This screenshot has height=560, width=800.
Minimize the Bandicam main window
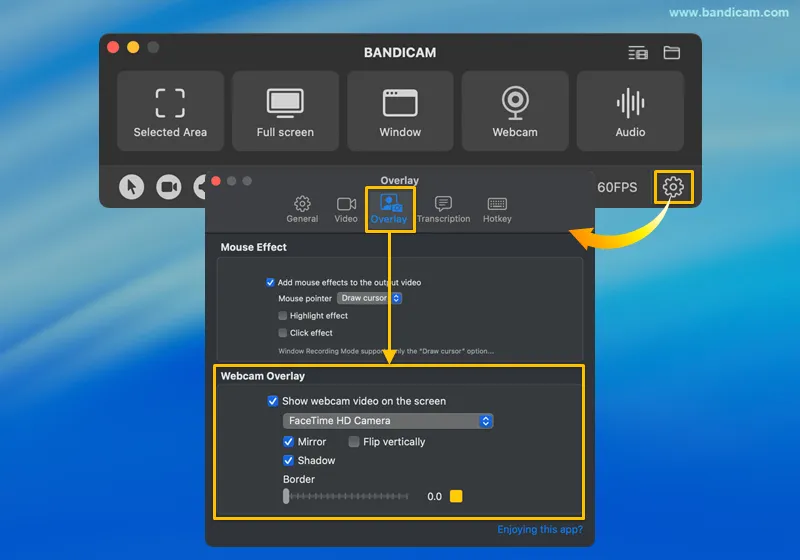point(133,47)
